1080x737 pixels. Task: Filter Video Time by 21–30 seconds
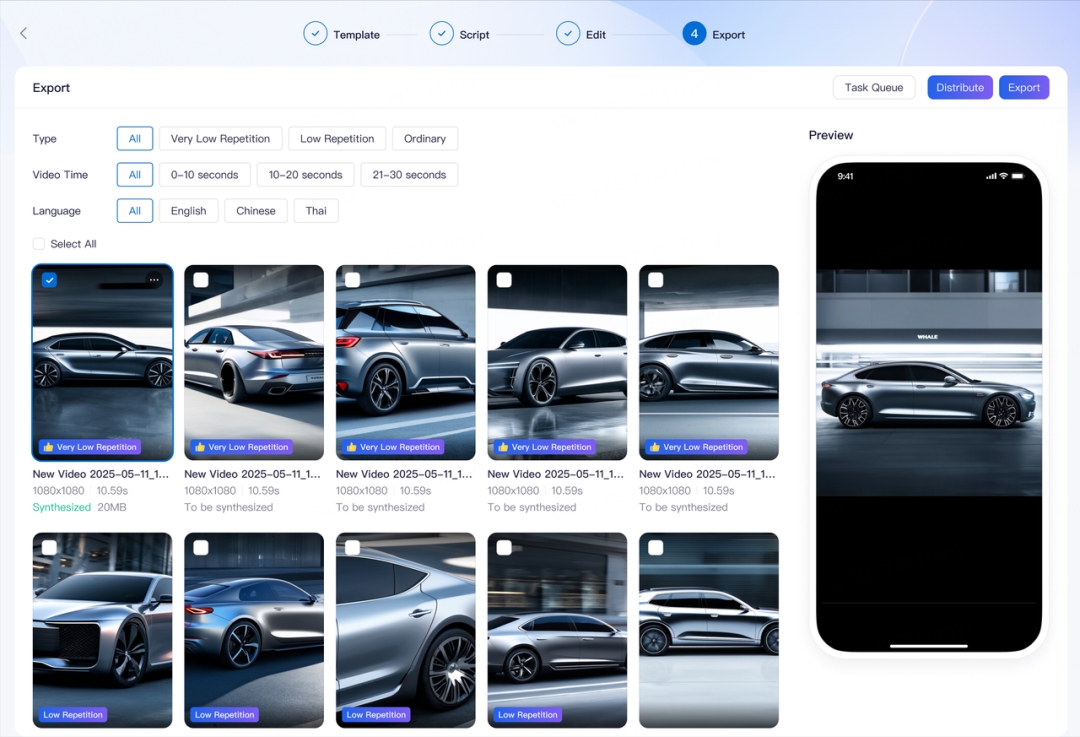click(x=409, y=175)
